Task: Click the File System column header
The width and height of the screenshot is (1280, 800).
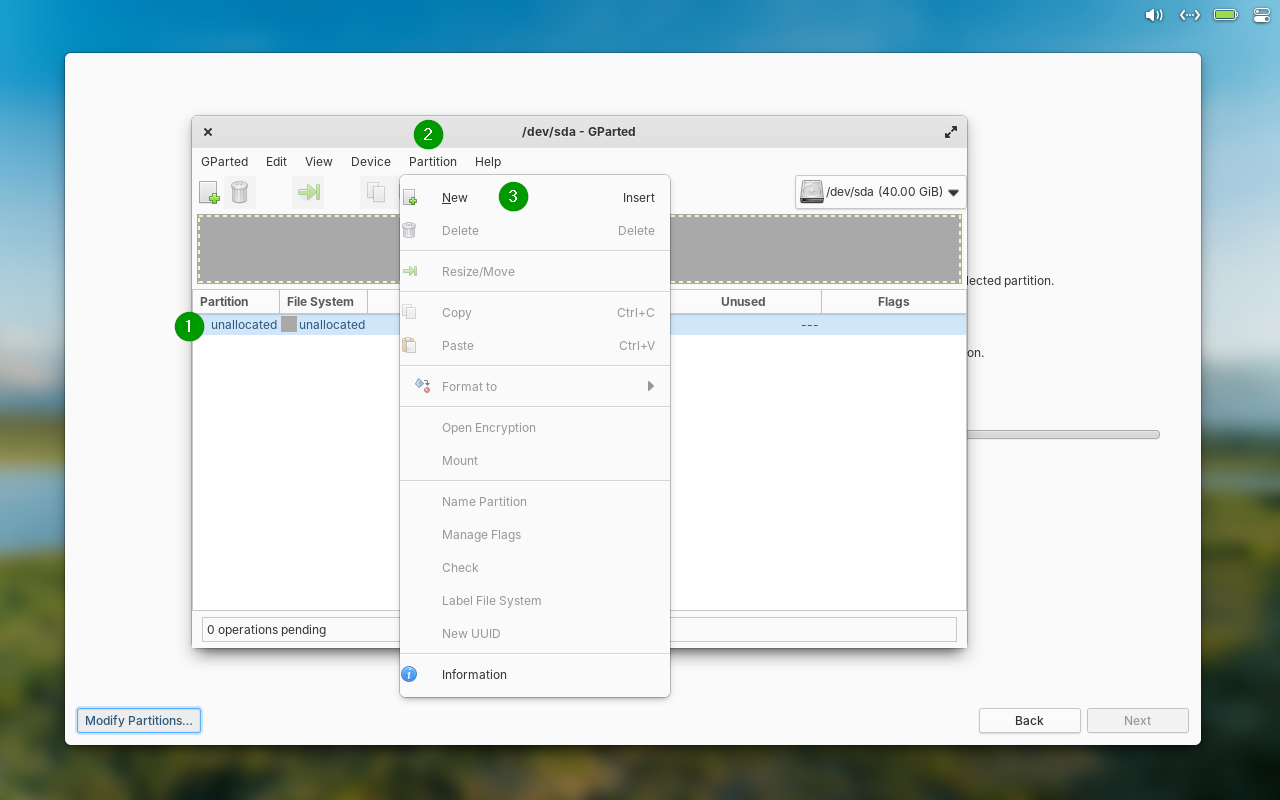Action: (324, 302)
